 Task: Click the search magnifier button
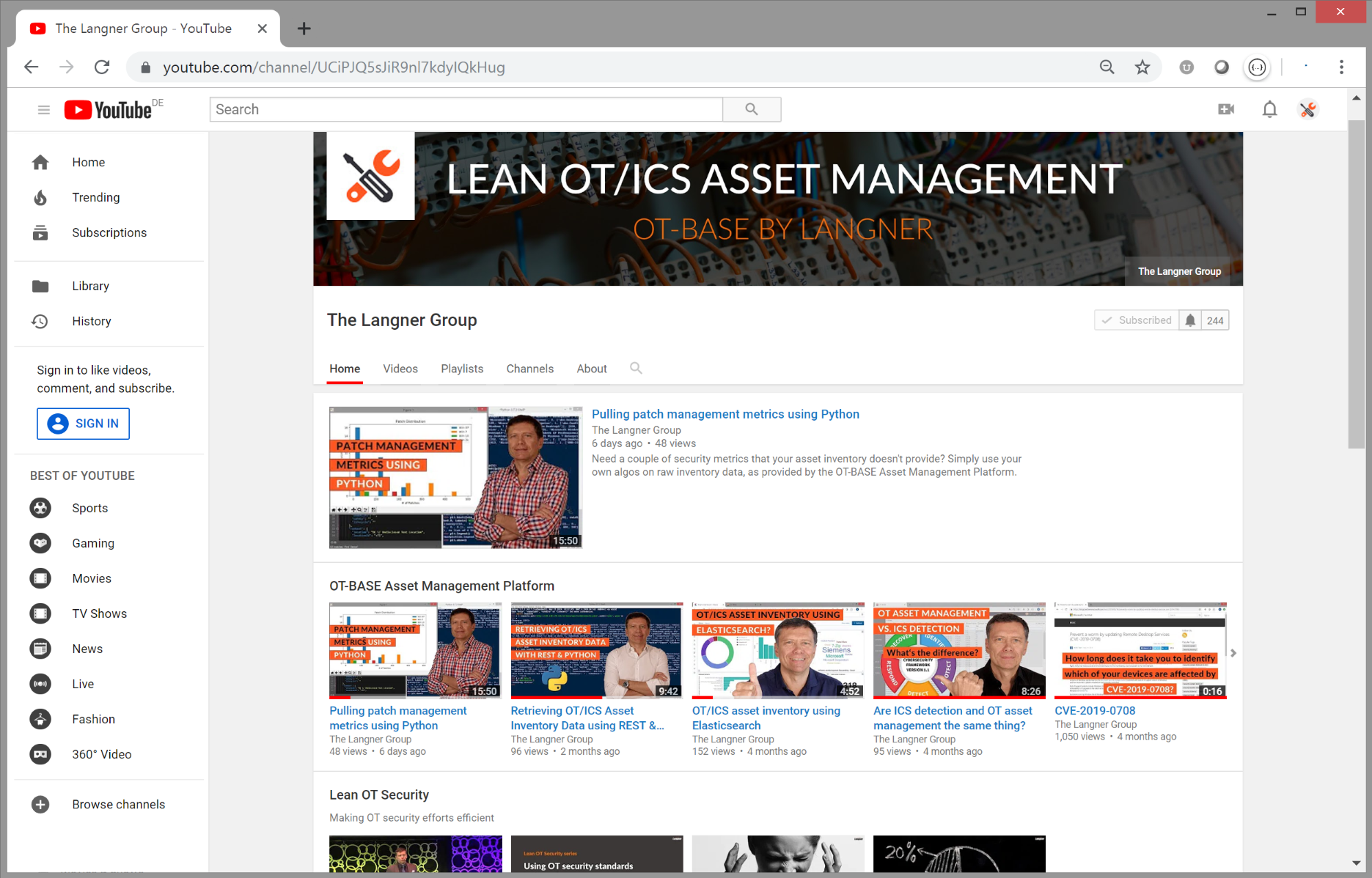[752, 109]
